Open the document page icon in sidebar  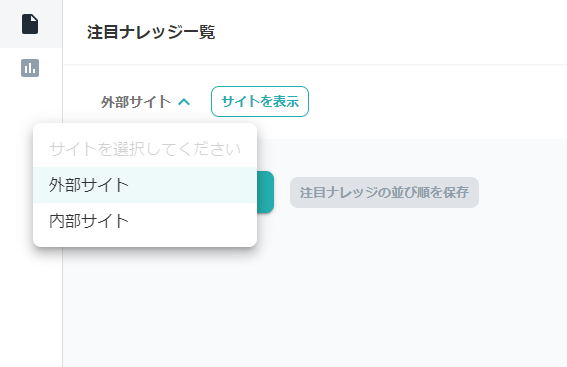(30, 24)
